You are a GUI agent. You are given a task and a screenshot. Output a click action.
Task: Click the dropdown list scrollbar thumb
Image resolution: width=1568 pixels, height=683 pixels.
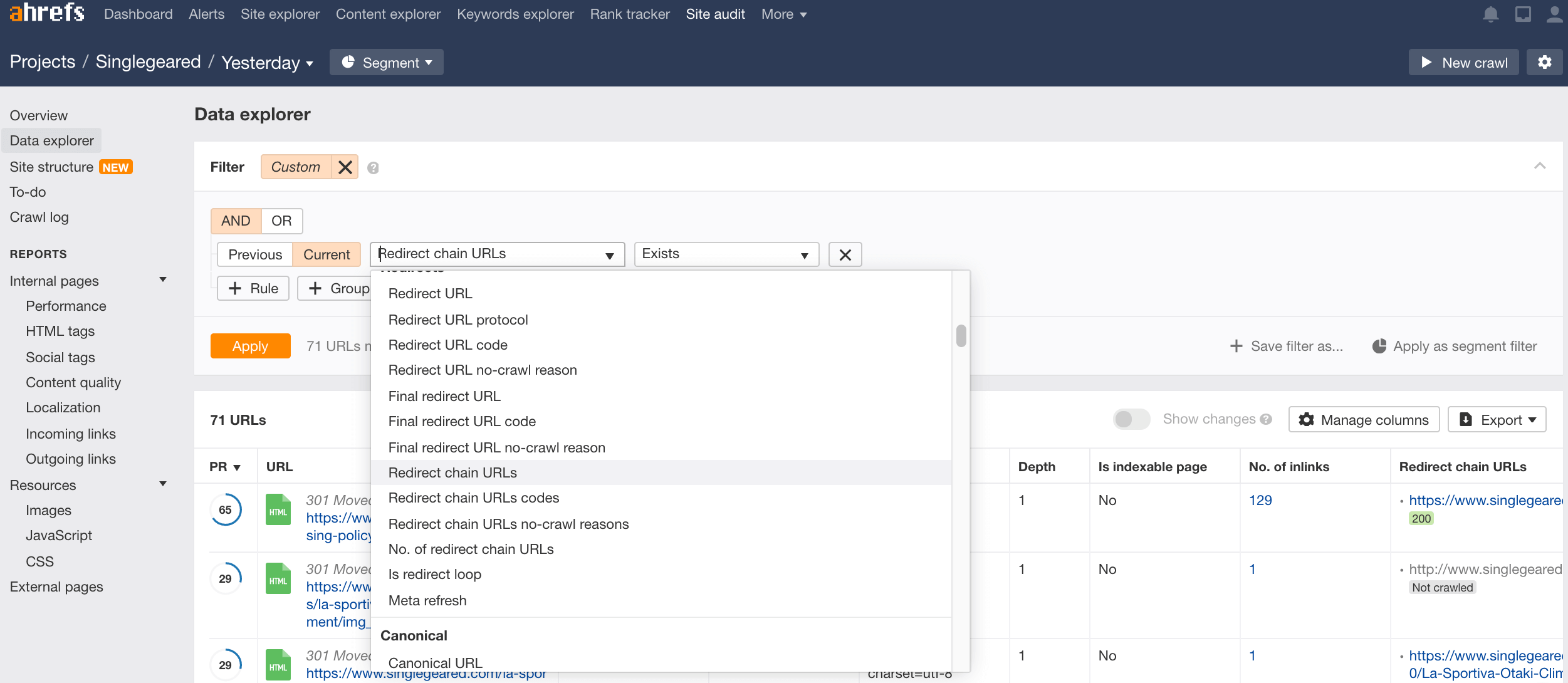point(961,335)
